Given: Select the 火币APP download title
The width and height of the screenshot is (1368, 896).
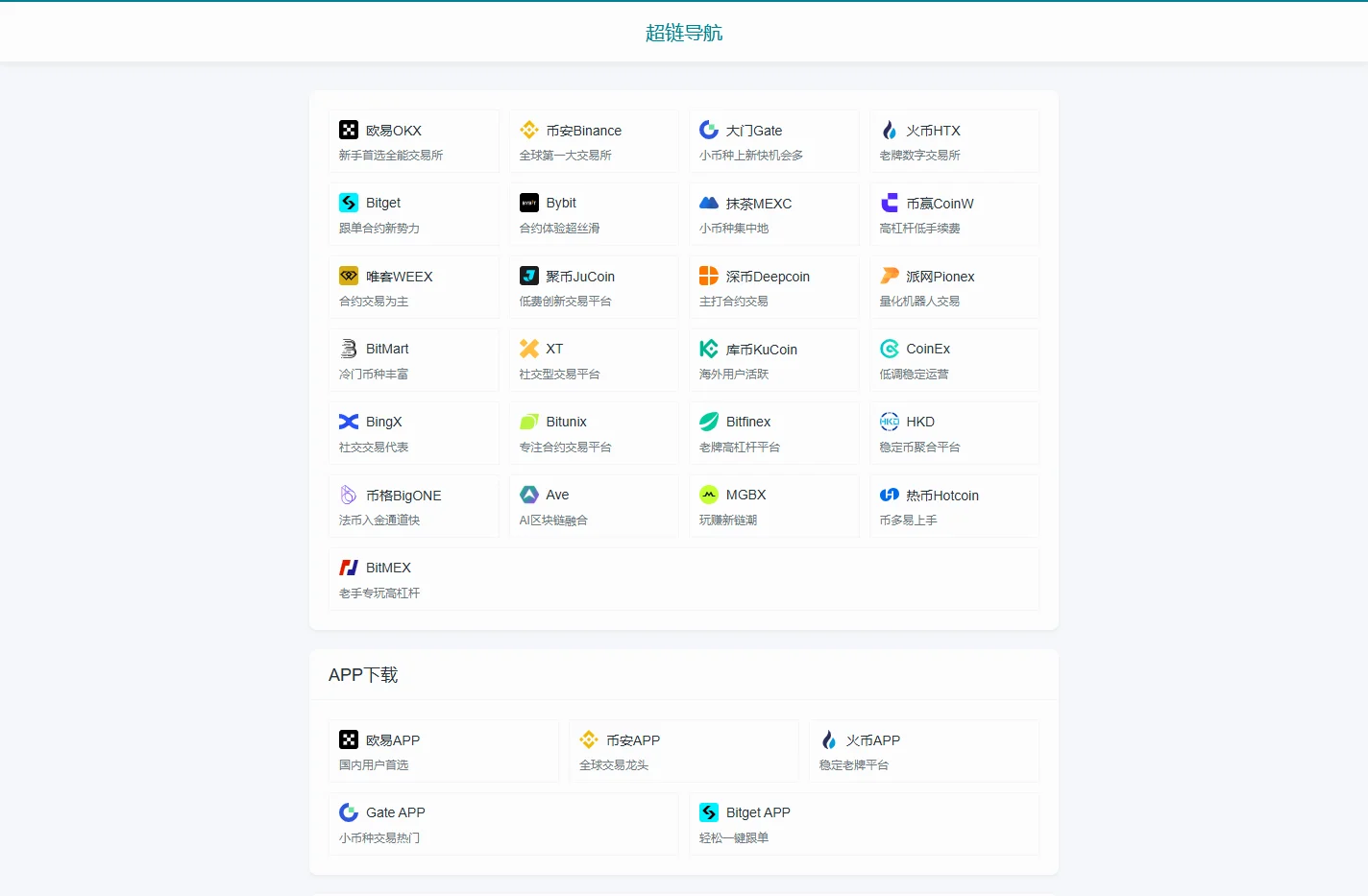Looking at the screenshot, I should [873, 740].
